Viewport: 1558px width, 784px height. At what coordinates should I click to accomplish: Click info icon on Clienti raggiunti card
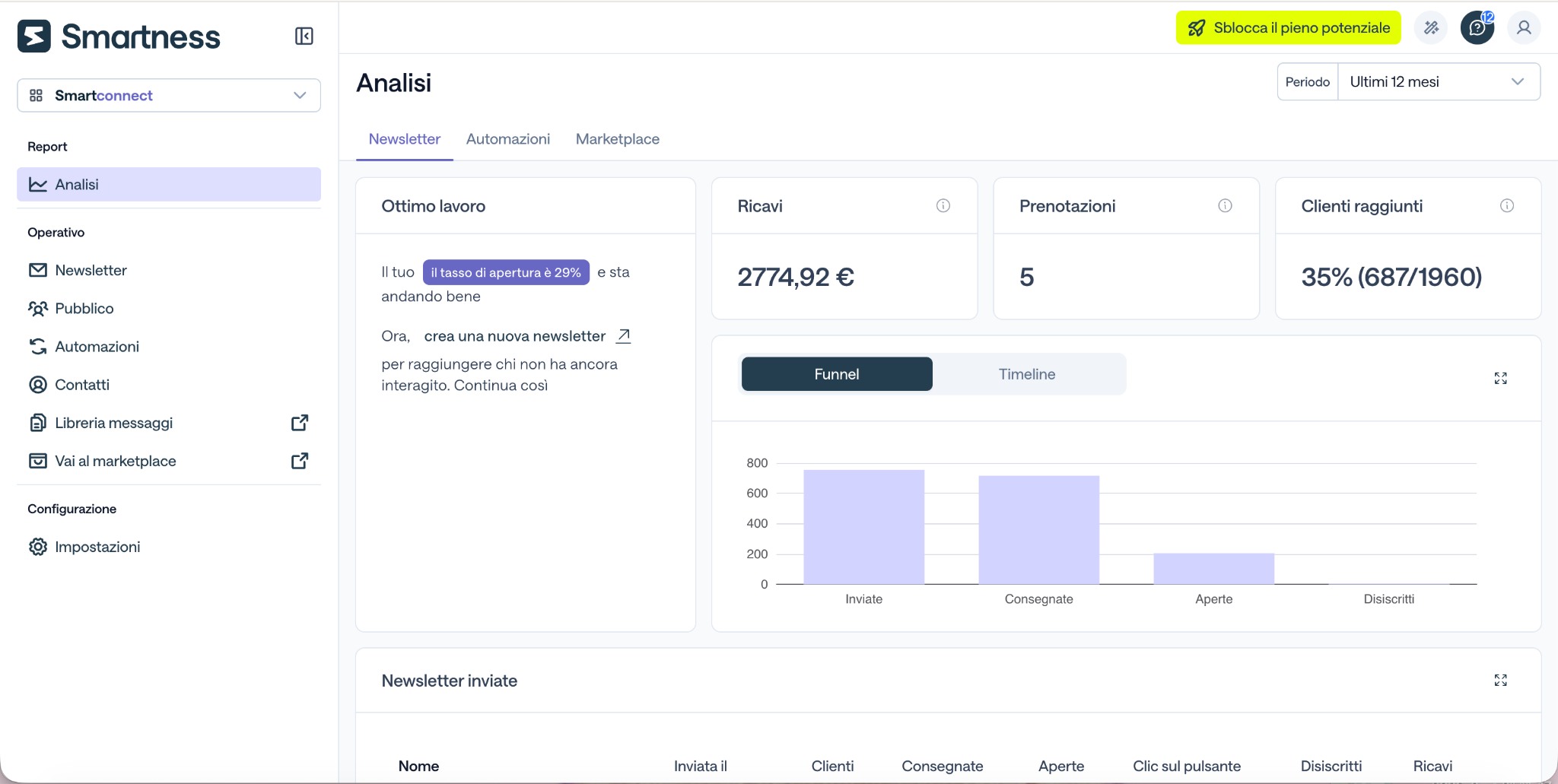tap(1507, 205)
